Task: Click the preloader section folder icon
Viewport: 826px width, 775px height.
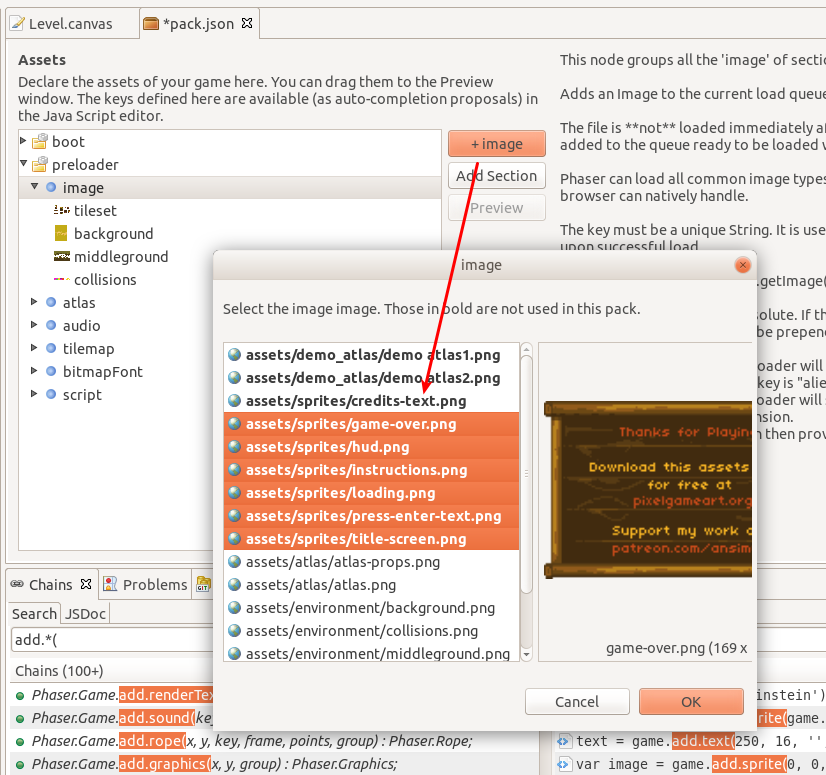Action: pos(41,164)
